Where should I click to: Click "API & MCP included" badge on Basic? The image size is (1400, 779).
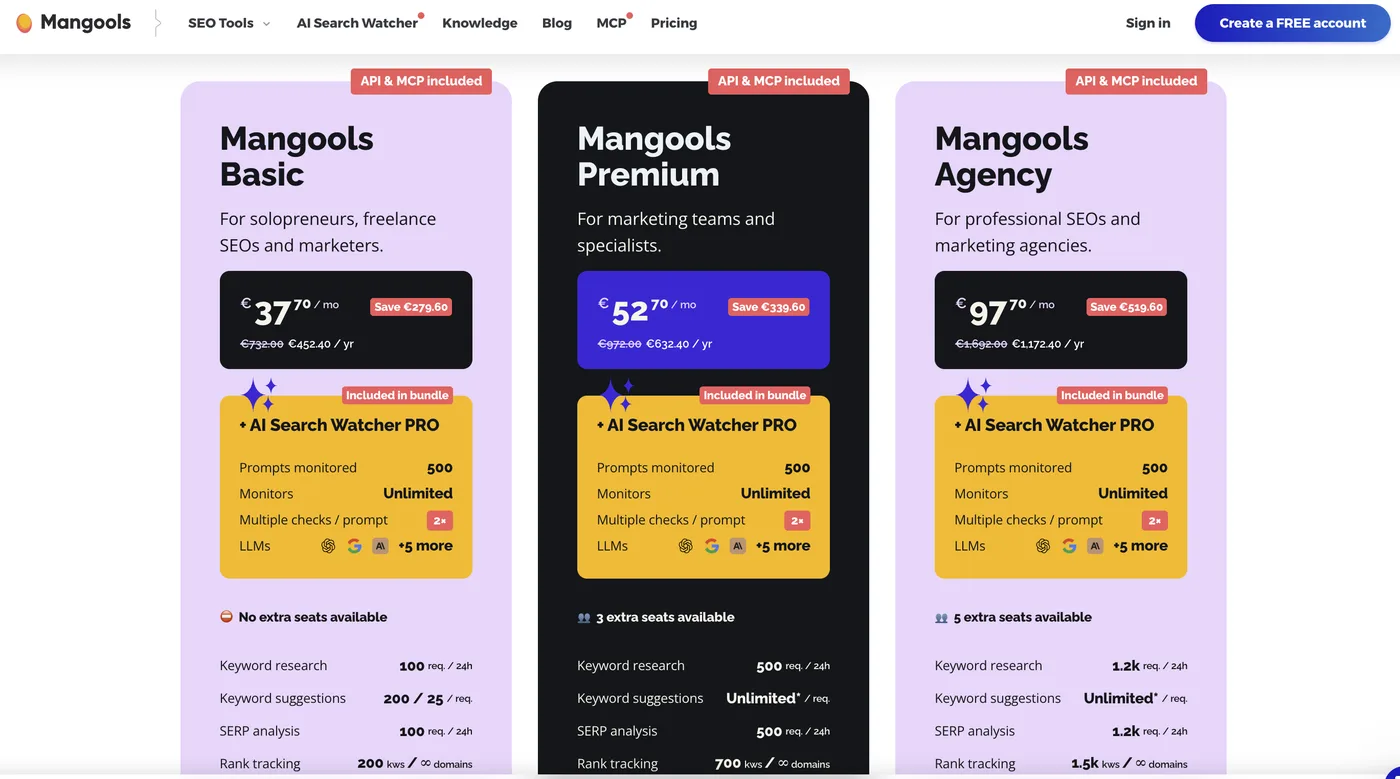click(421, 81)
